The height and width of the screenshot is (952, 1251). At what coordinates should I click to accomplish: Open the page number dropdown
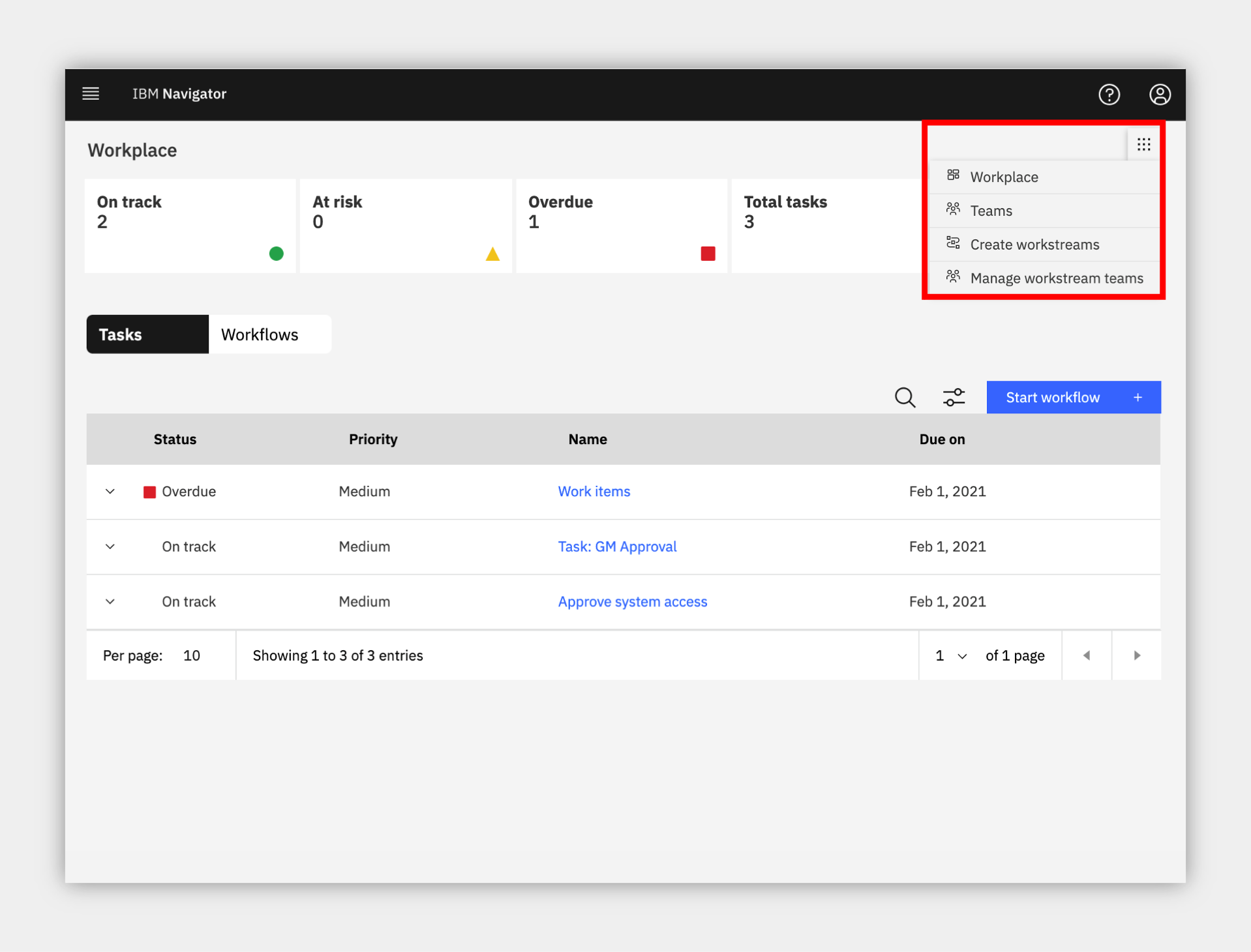pyautogui.click(x=951, y=655)
